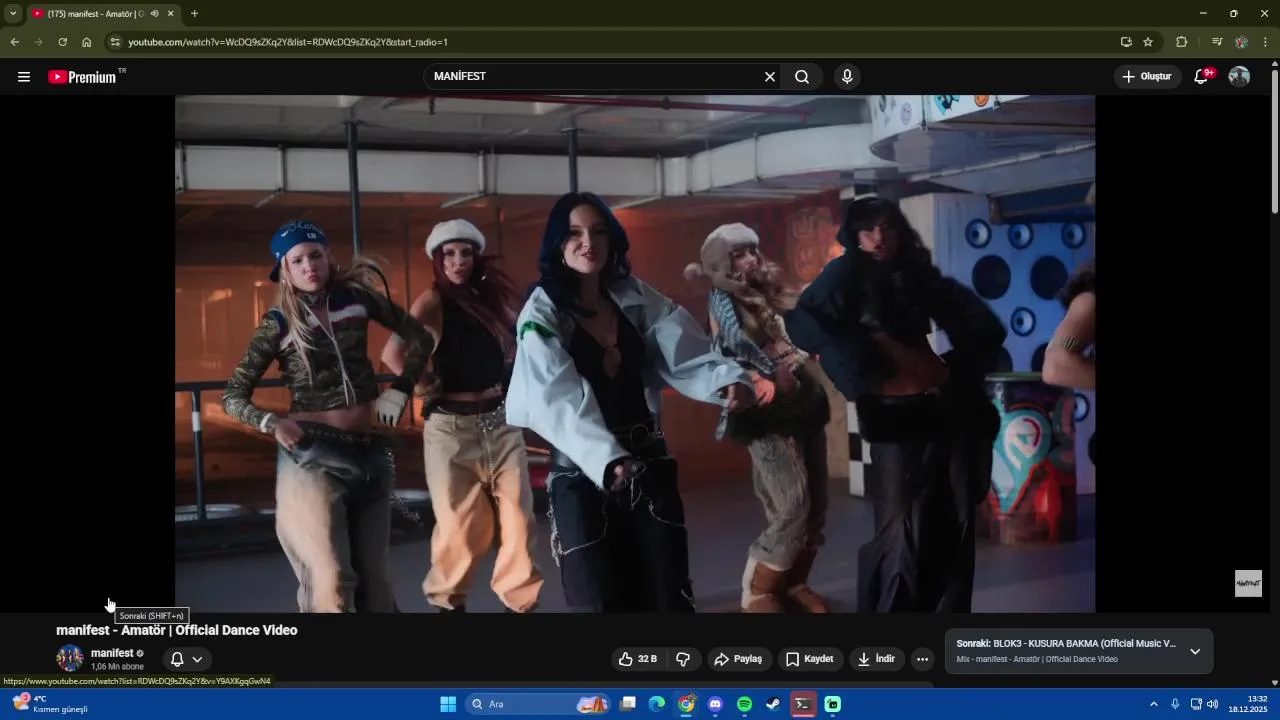Open subscription notification bell dropdown
The image size is (1280, 720).
click(186, 659)
